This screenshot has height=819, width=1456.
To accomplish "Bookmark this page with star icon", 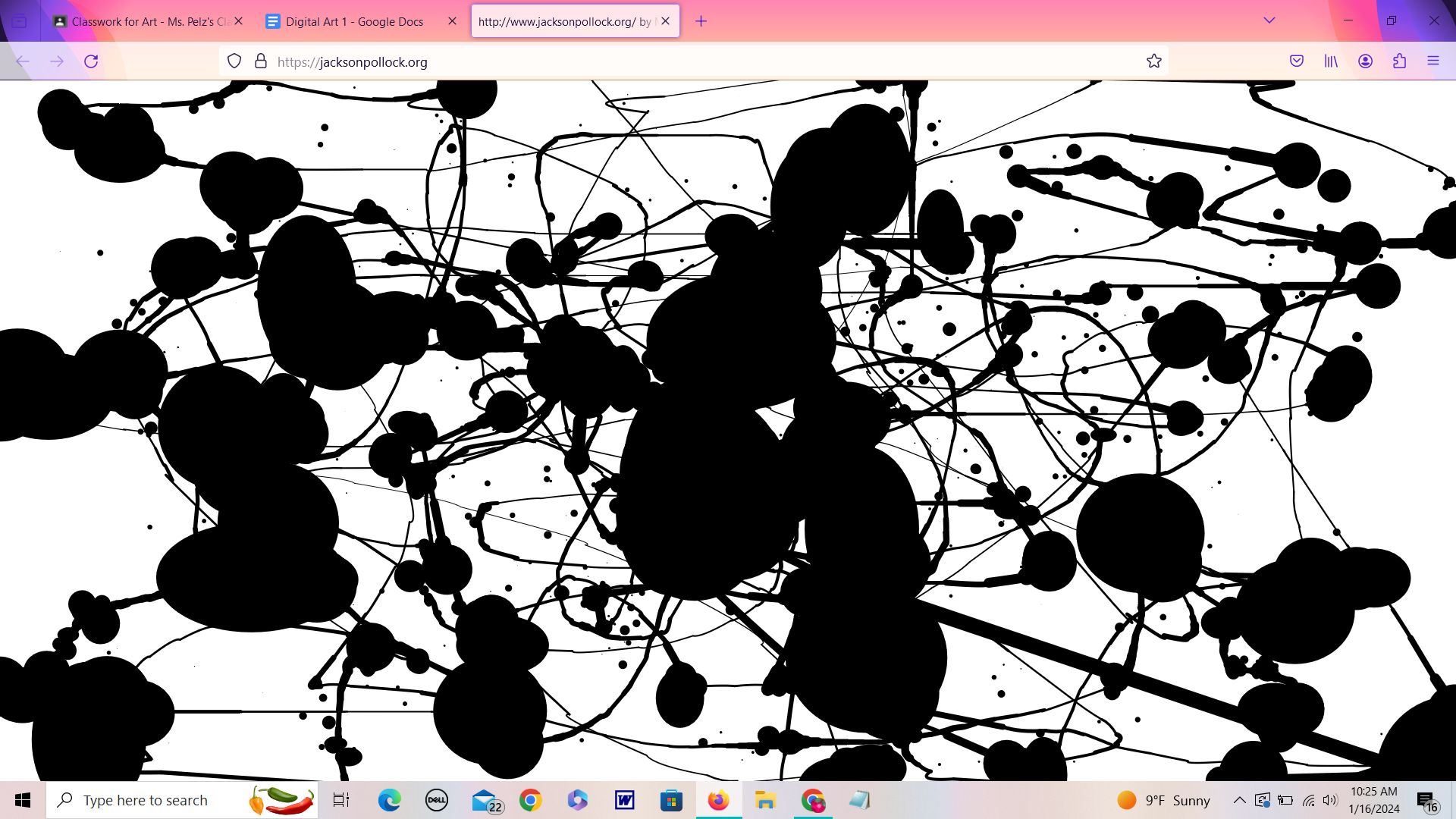I will click(1153, 61).
